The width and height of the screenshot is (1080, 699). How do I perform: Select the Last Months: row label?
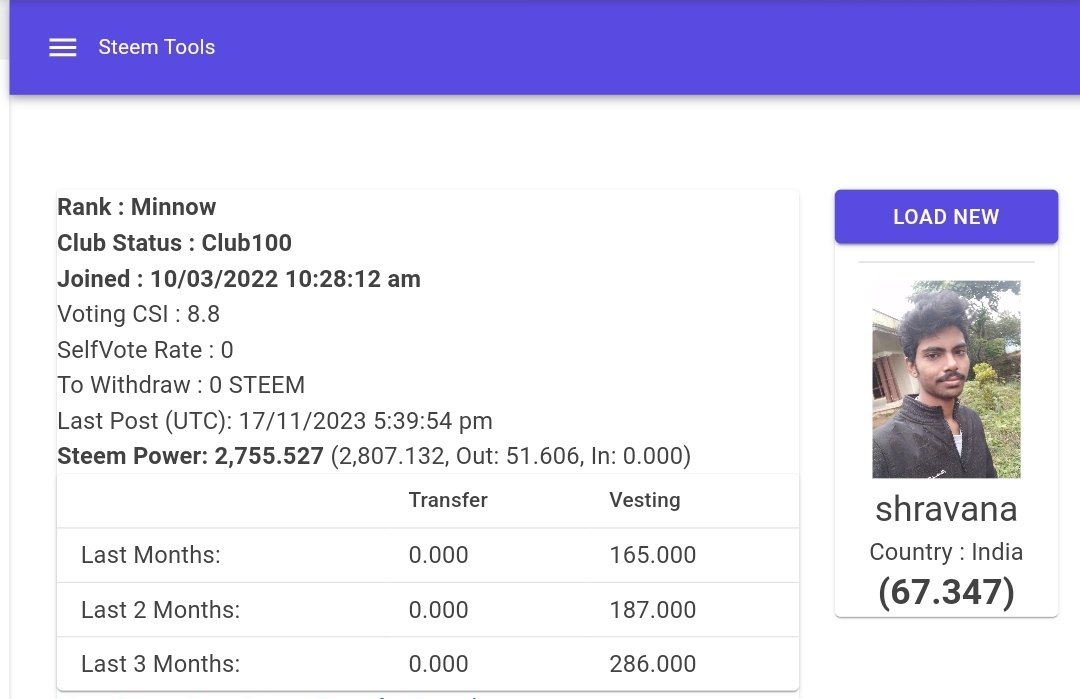point(151,555)
